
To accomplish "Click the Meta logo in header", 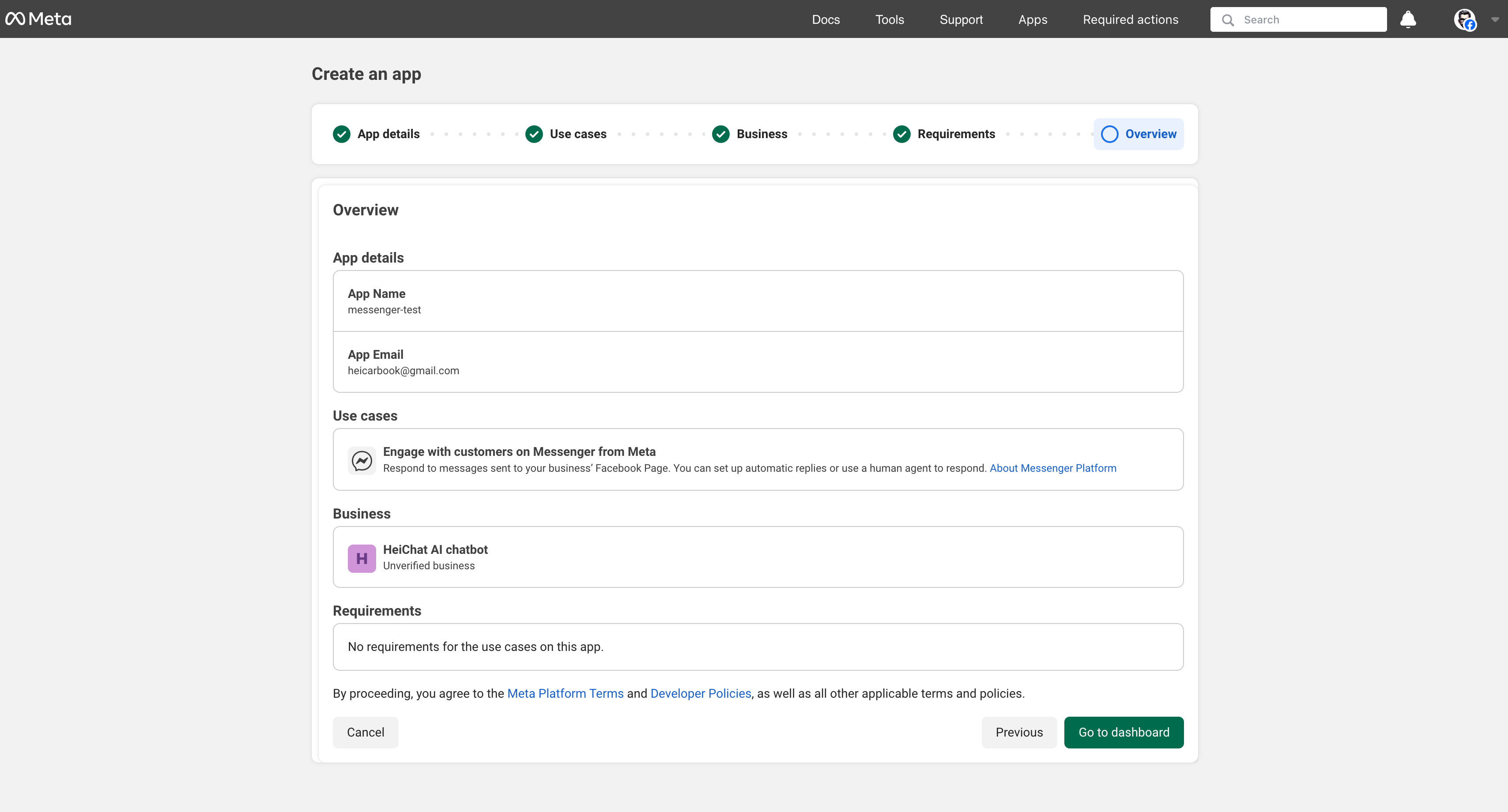I will [x=39, y=19].
